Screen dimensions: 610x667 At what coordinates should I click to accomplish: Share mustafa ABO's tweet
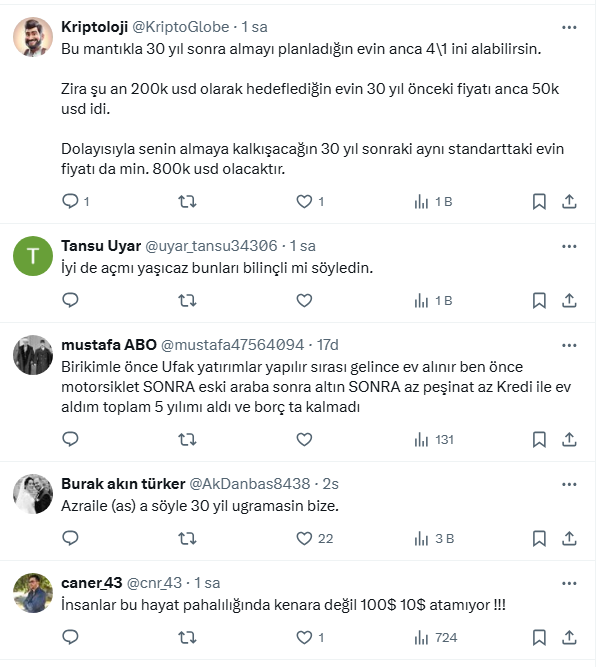point(569,438)
